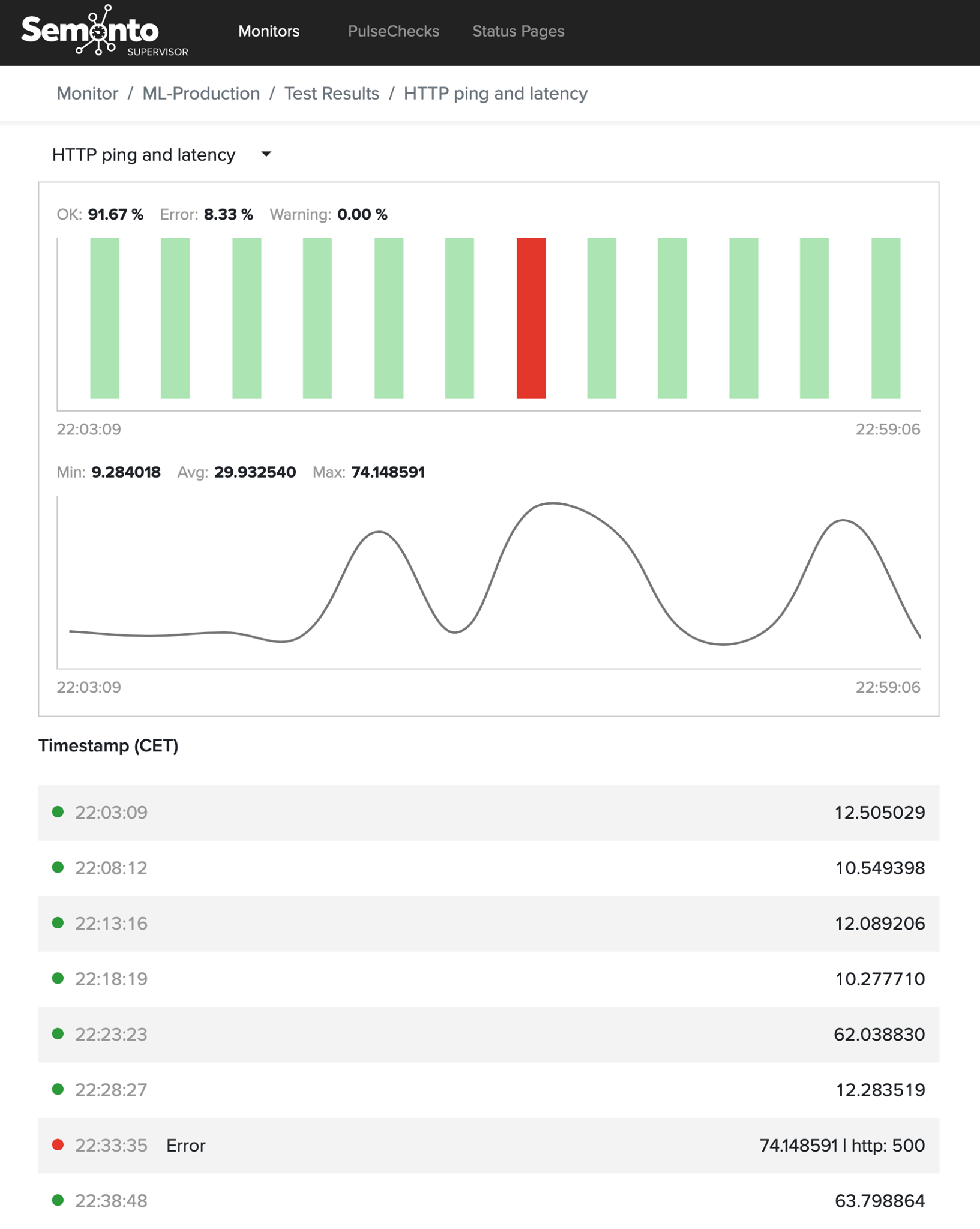Click the Error 8.33 % statistic
This screenshot has height=1229, width=980.
click(x=206, y=215)
